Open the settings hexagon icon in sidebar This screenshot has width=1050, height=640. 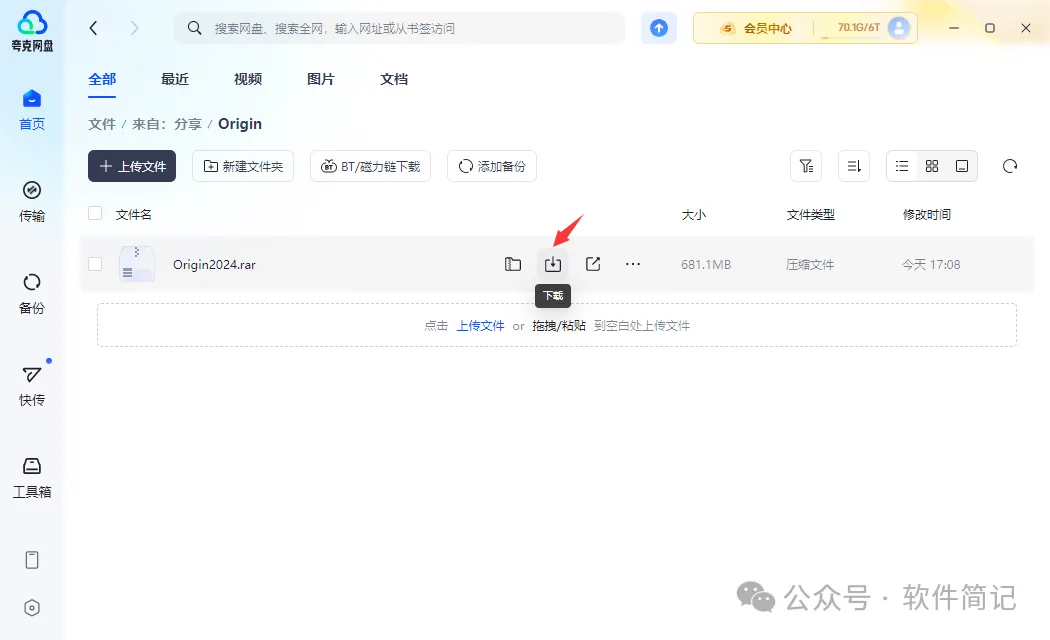(x=31, y=608)
